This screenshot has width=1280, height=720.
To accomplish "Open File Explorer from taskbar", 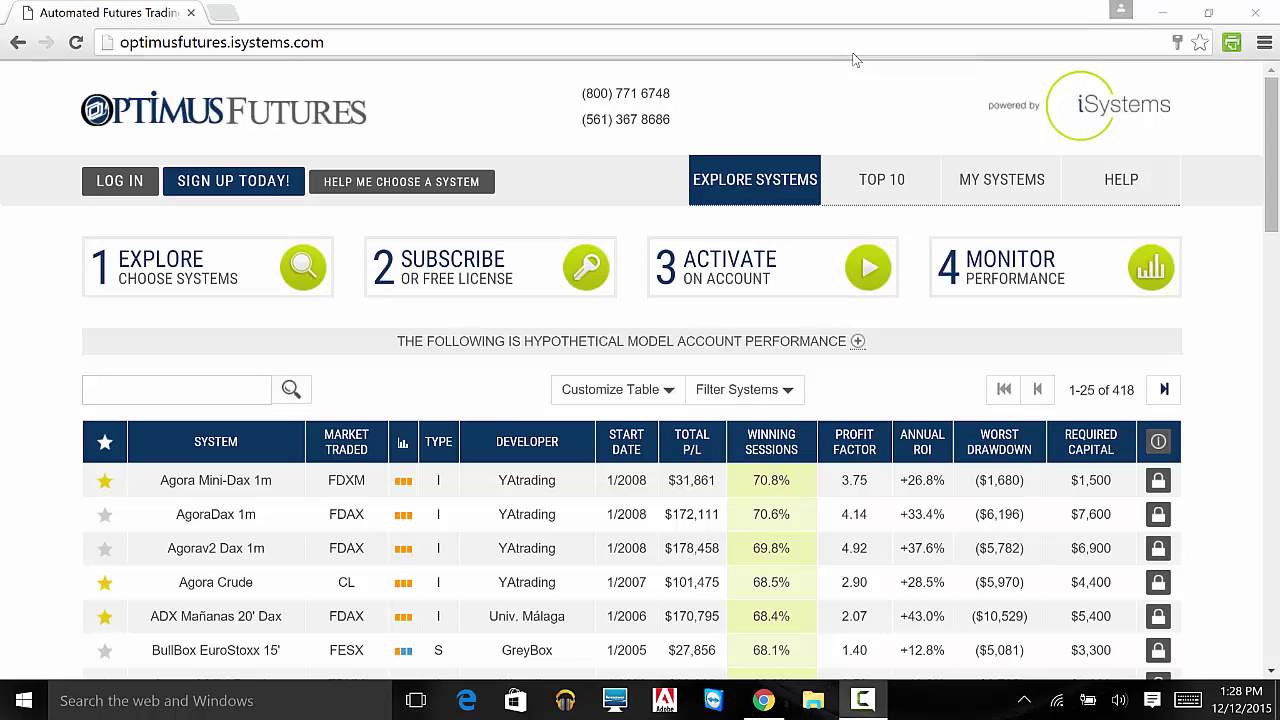I will (813, 700).
